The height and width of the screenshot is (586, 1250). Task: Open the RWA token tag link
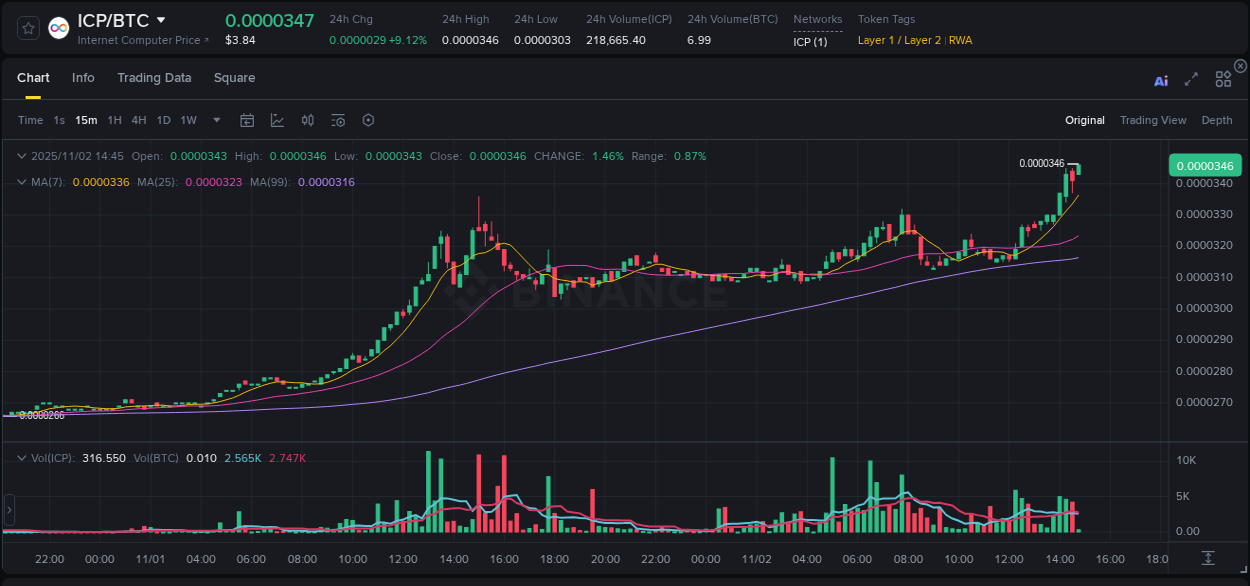click(x=960, y=41)
